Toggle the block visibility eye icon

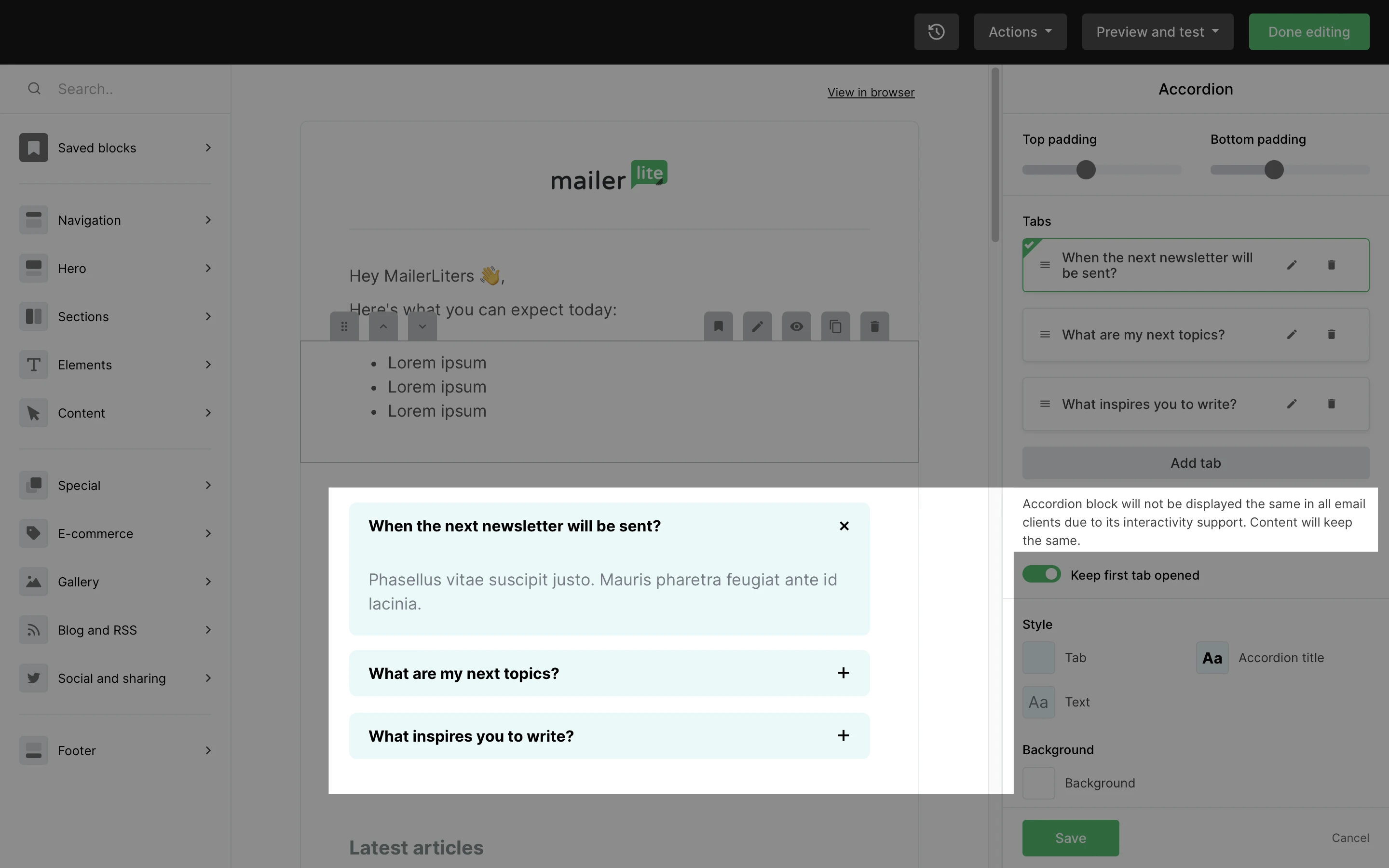coord(796,326)
